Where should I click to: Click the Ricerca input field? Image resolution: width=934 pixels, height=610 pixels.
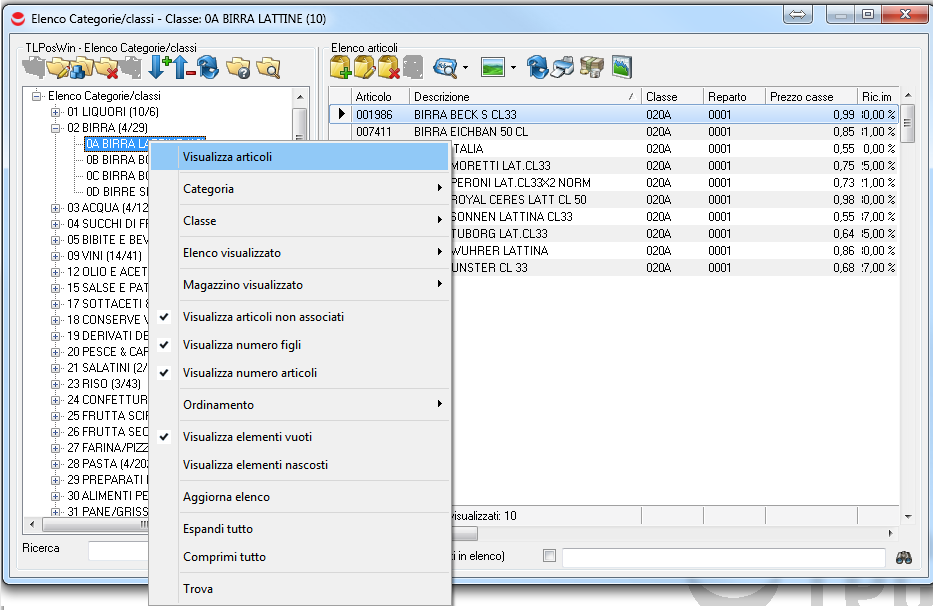pos(118,550)
